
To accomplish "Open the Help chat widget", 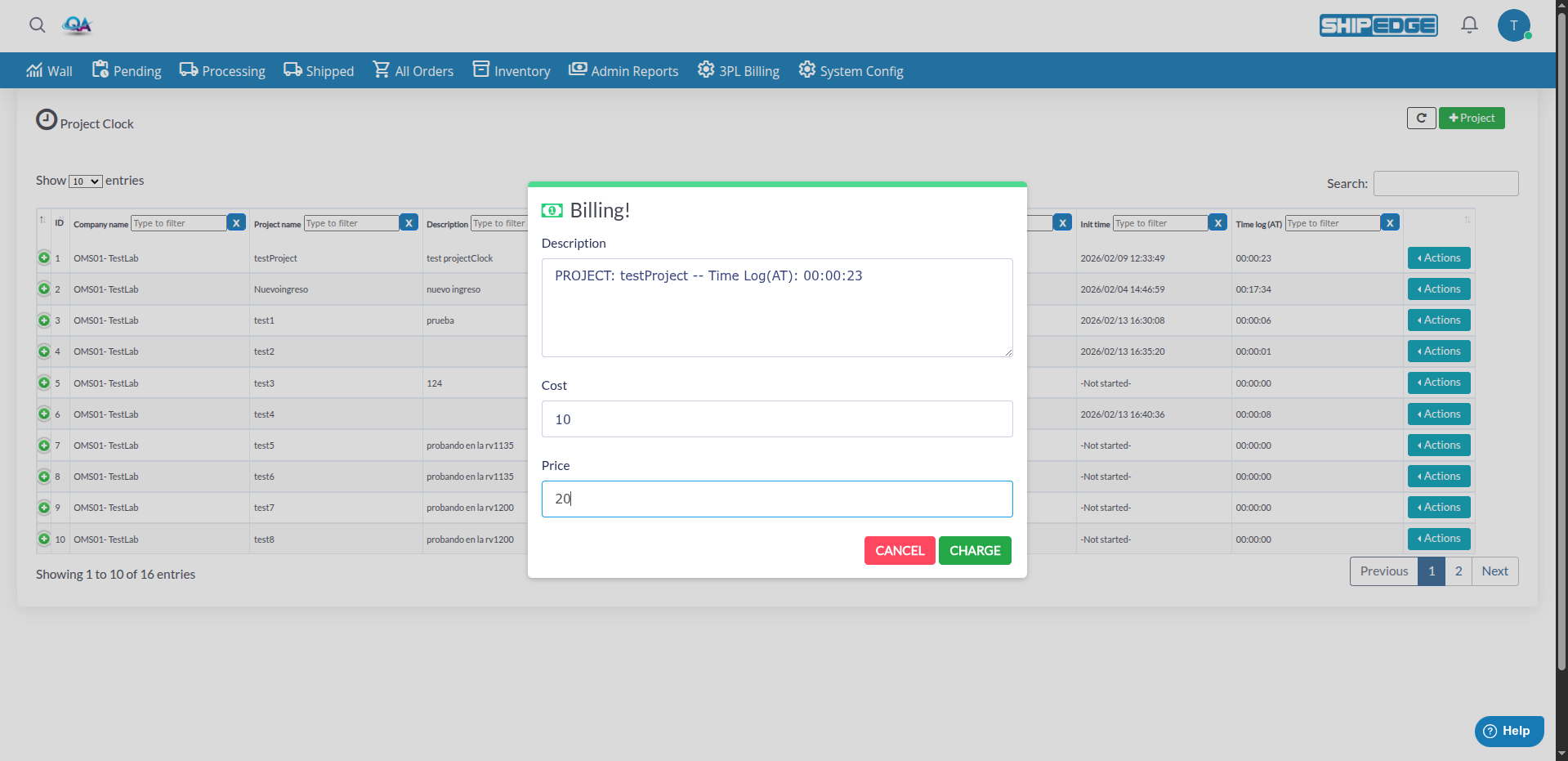I will point(1508,731).
